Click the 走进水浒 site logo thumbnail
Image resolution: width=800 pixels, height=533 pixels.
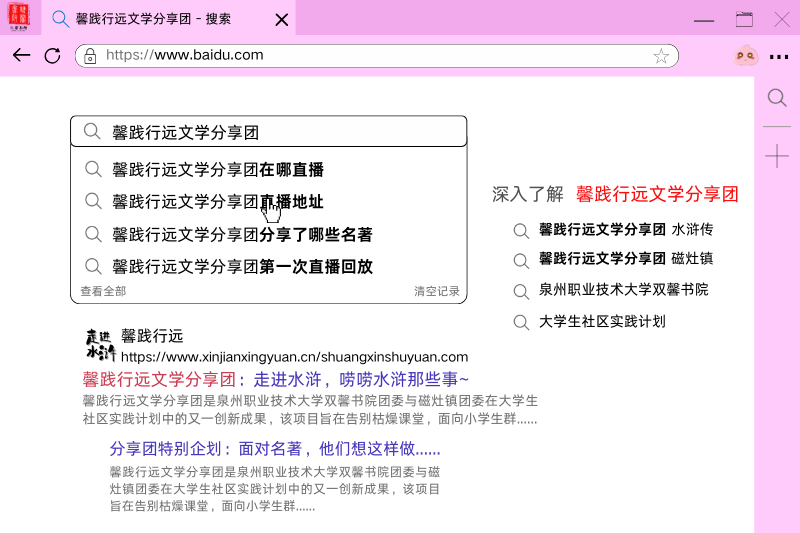[101, 345]
